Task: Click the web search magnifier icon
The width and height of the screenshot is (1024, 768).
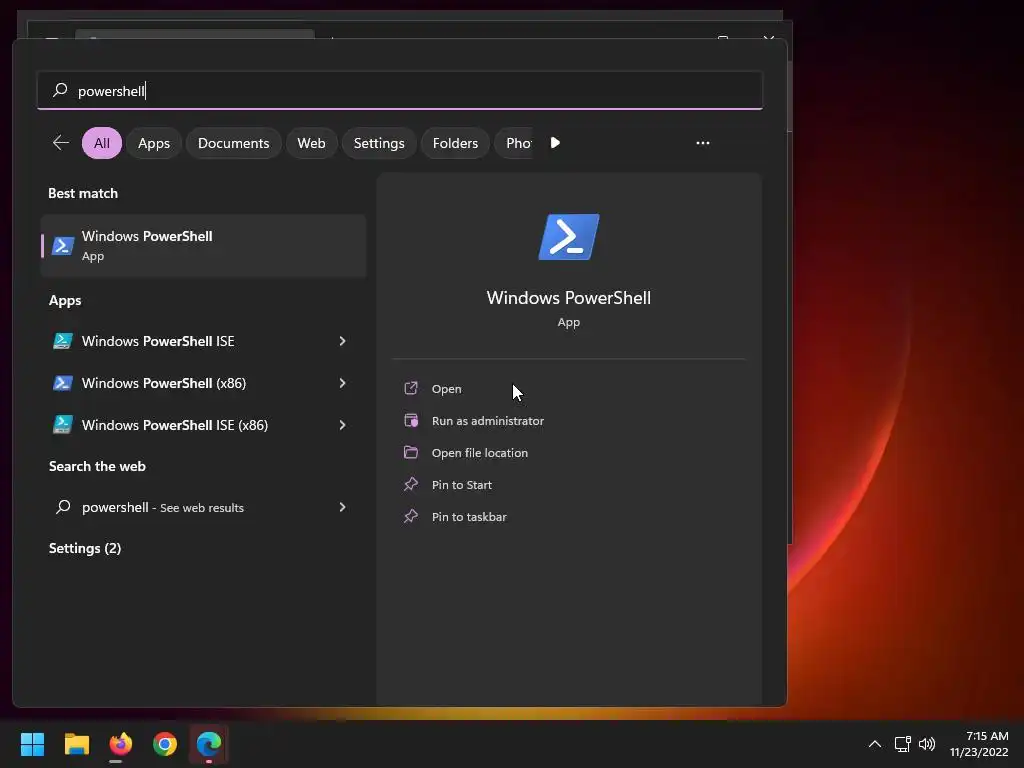Action: tap(63, 507)
